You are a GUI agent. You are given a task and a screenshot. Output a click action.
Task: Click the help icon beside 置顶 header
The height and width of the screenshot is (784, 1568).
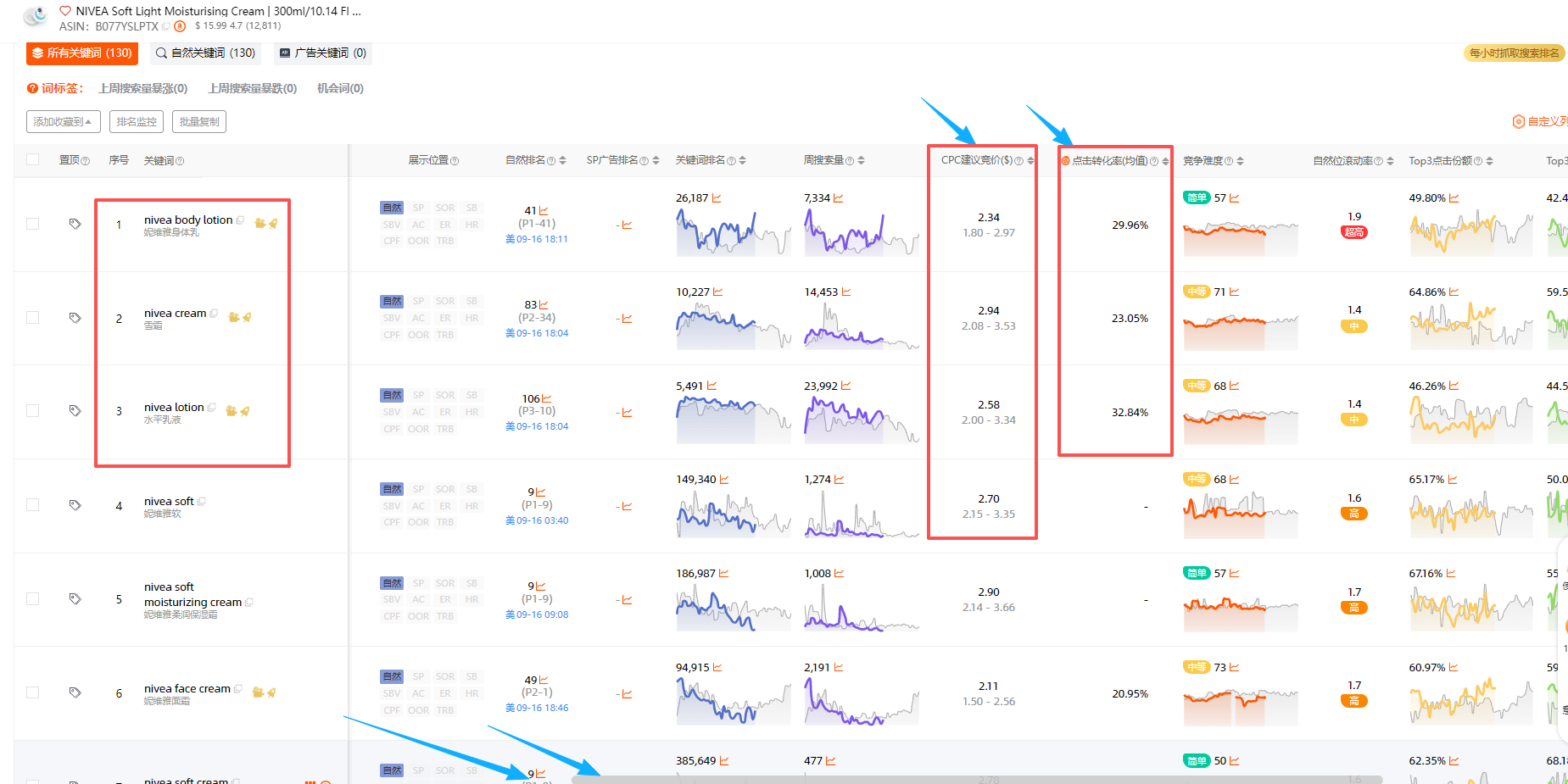(85, 161)
